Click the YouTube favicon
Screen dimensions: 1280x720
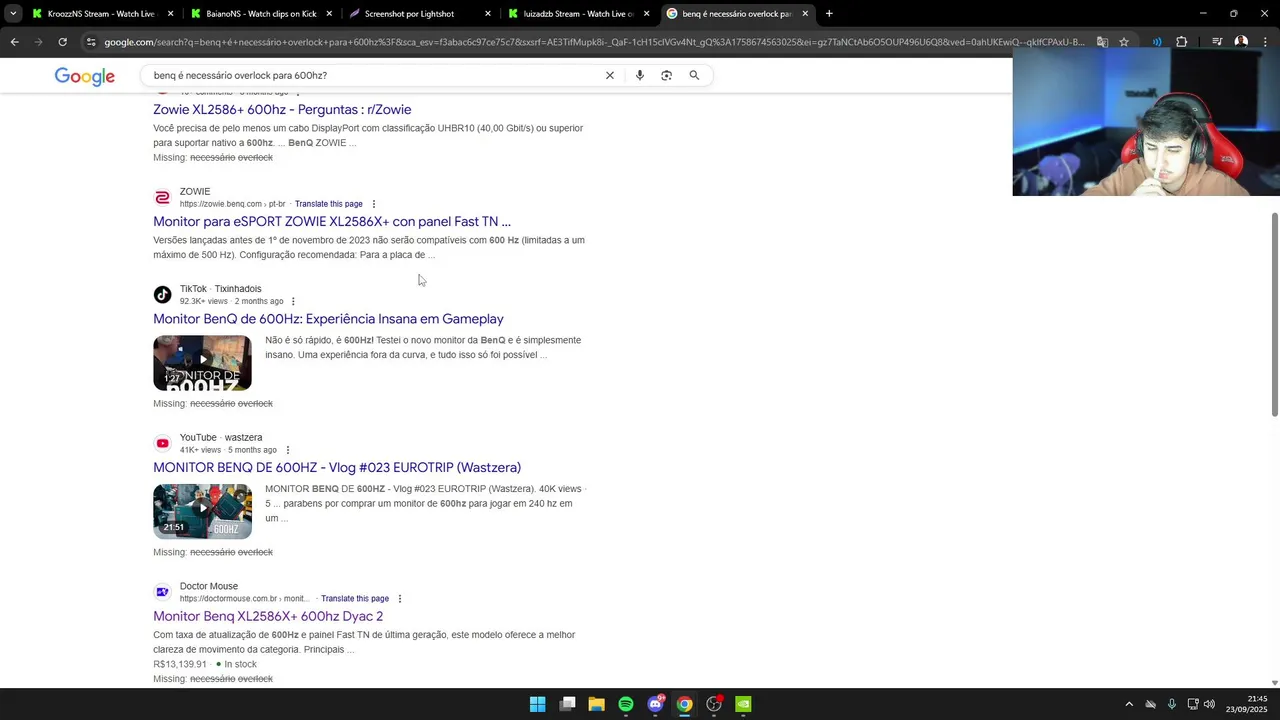tap(162, 443)
